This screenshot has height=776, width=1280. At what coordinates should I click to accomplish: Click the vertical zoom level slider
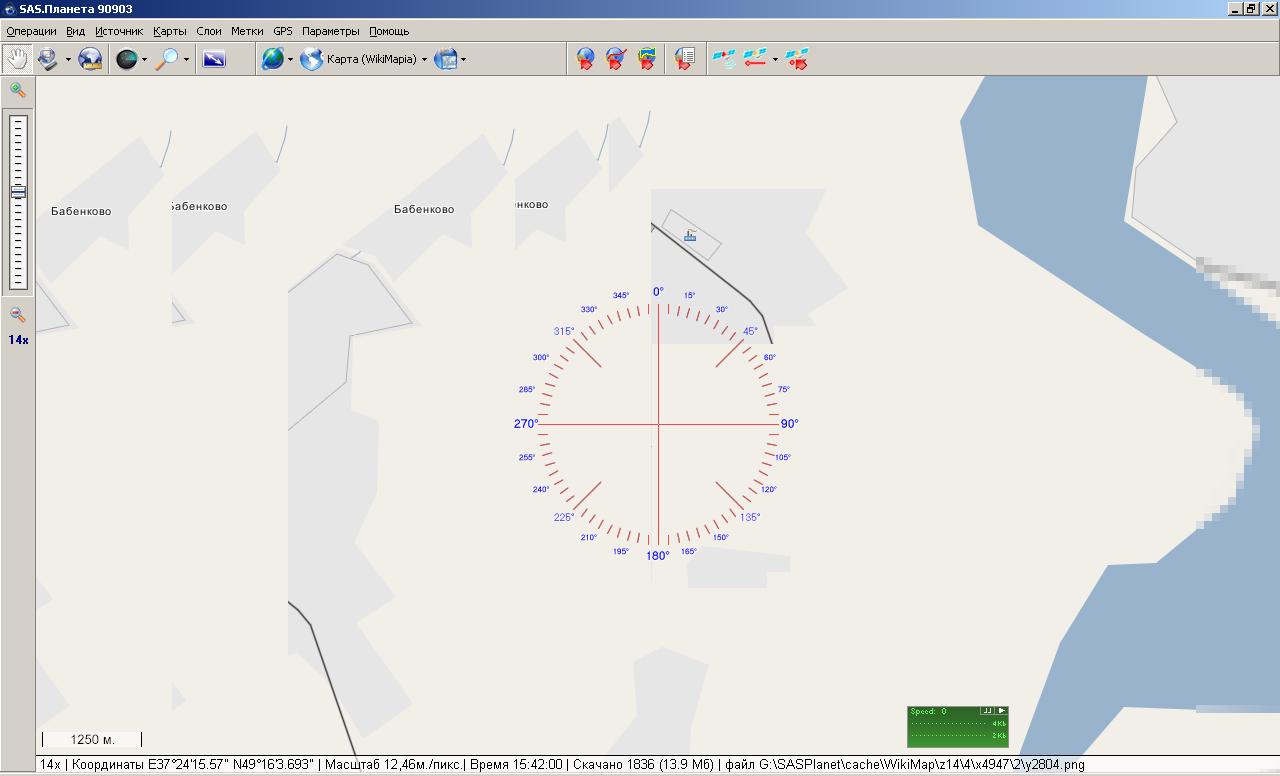pyautogui.click(x=18, y=200)
